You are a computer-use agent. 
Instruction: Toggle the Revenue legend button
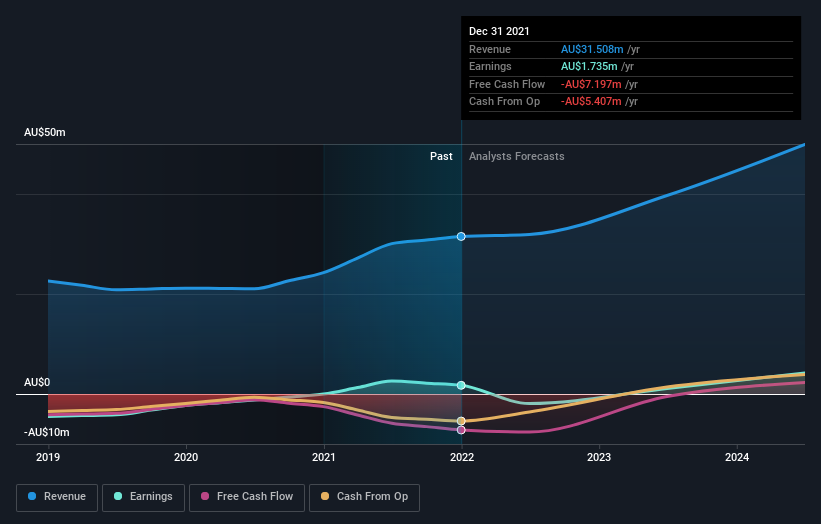57,497
